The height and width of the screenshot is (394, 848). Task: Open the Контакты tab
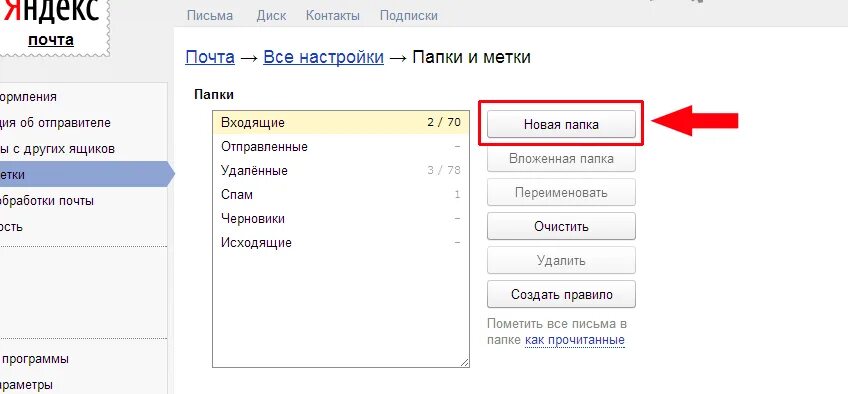coord(333,16)
